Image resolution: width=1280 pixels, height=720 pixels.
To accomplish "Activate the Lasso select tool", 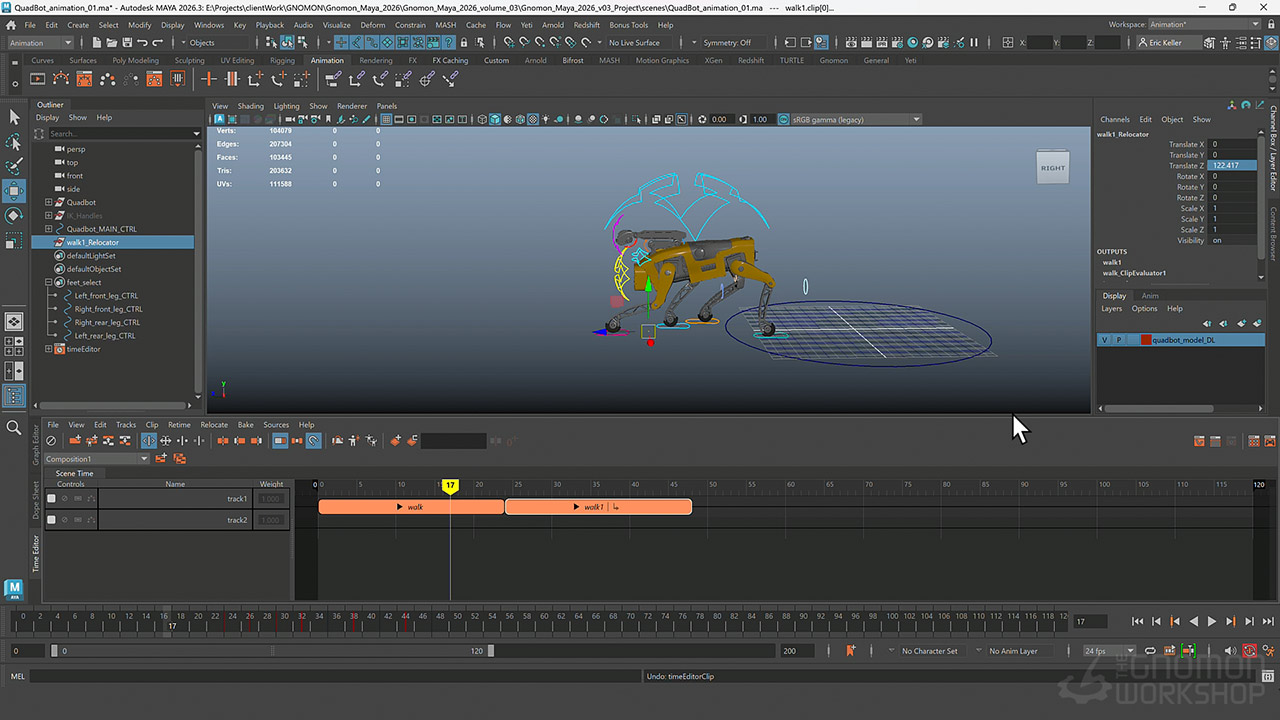I will [14, 142].
